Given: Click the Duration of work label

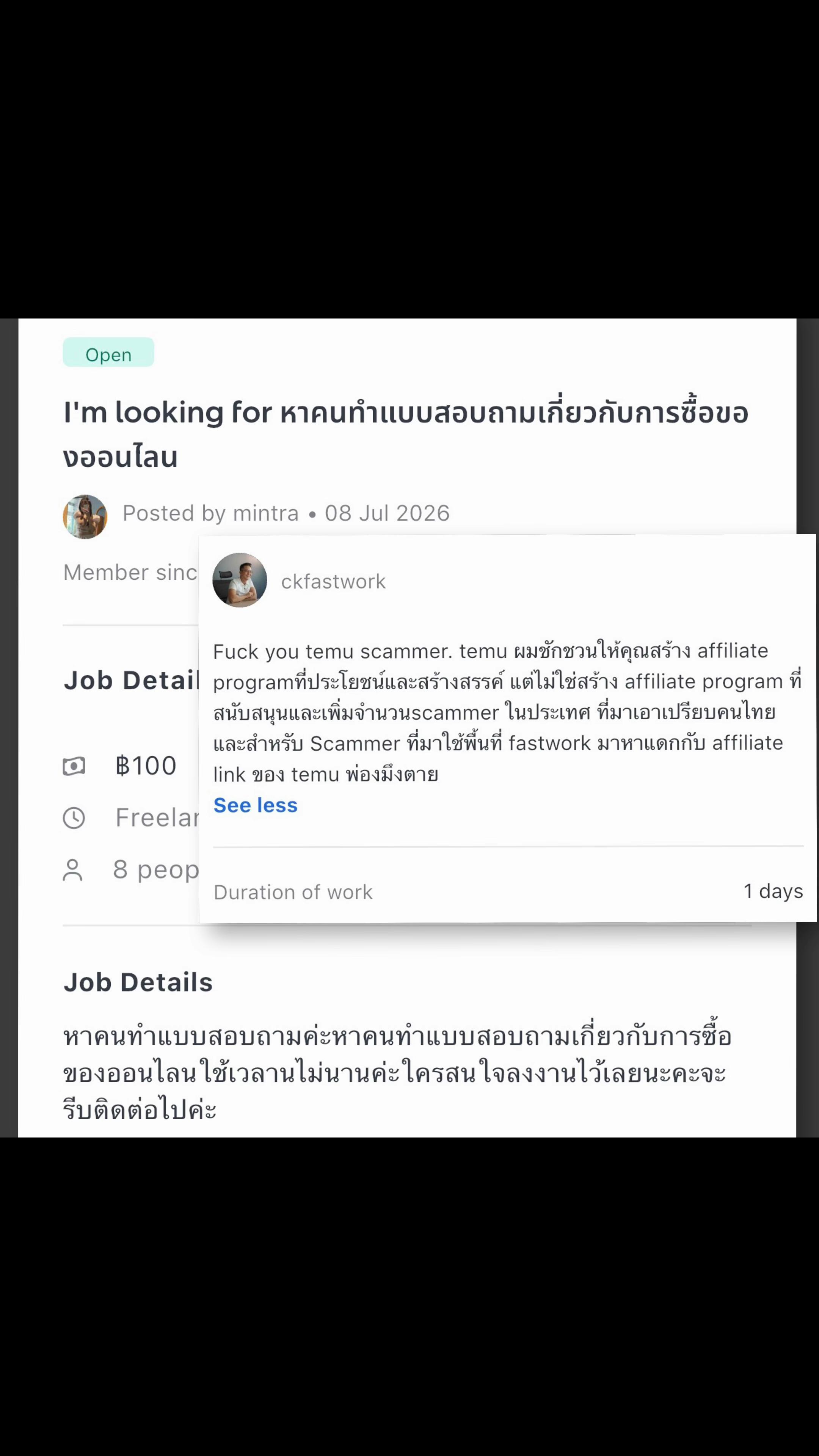Looking at the screenshot, I should point(293,892).
